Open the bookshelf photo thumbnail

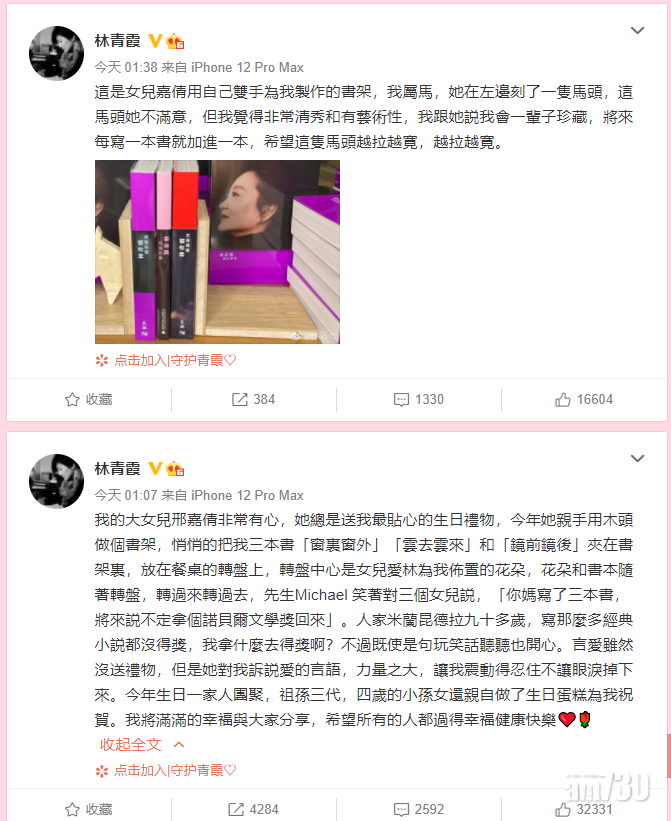pyautogui.click(x=217, y=252)
